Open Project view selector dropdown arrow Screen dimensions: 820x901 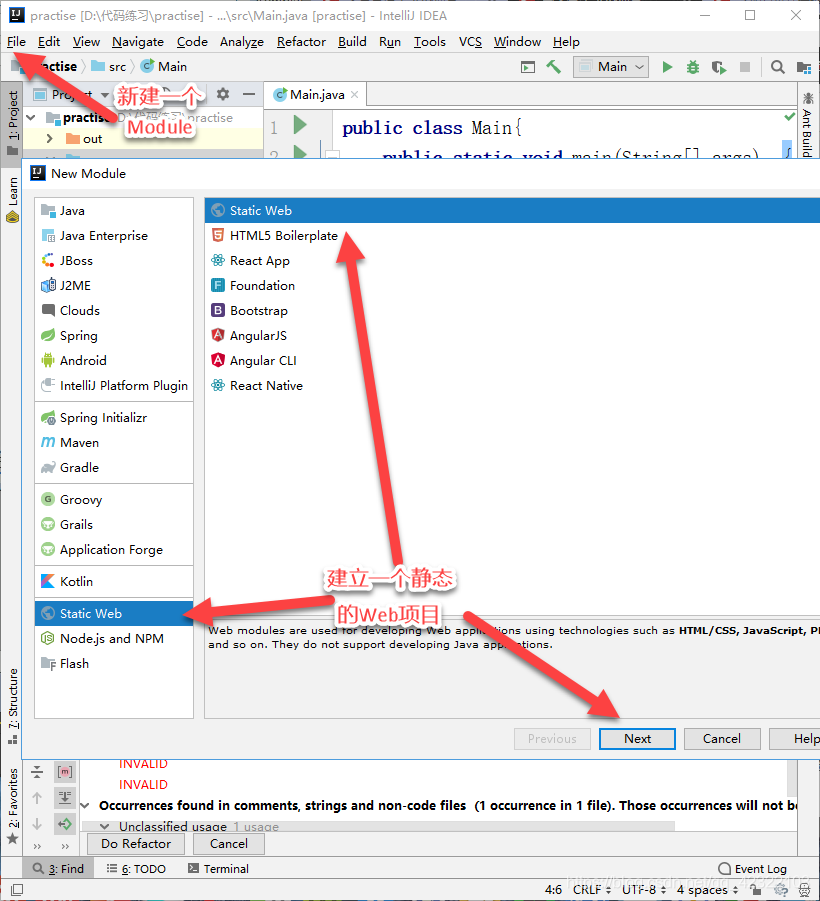tap(105, 94)
